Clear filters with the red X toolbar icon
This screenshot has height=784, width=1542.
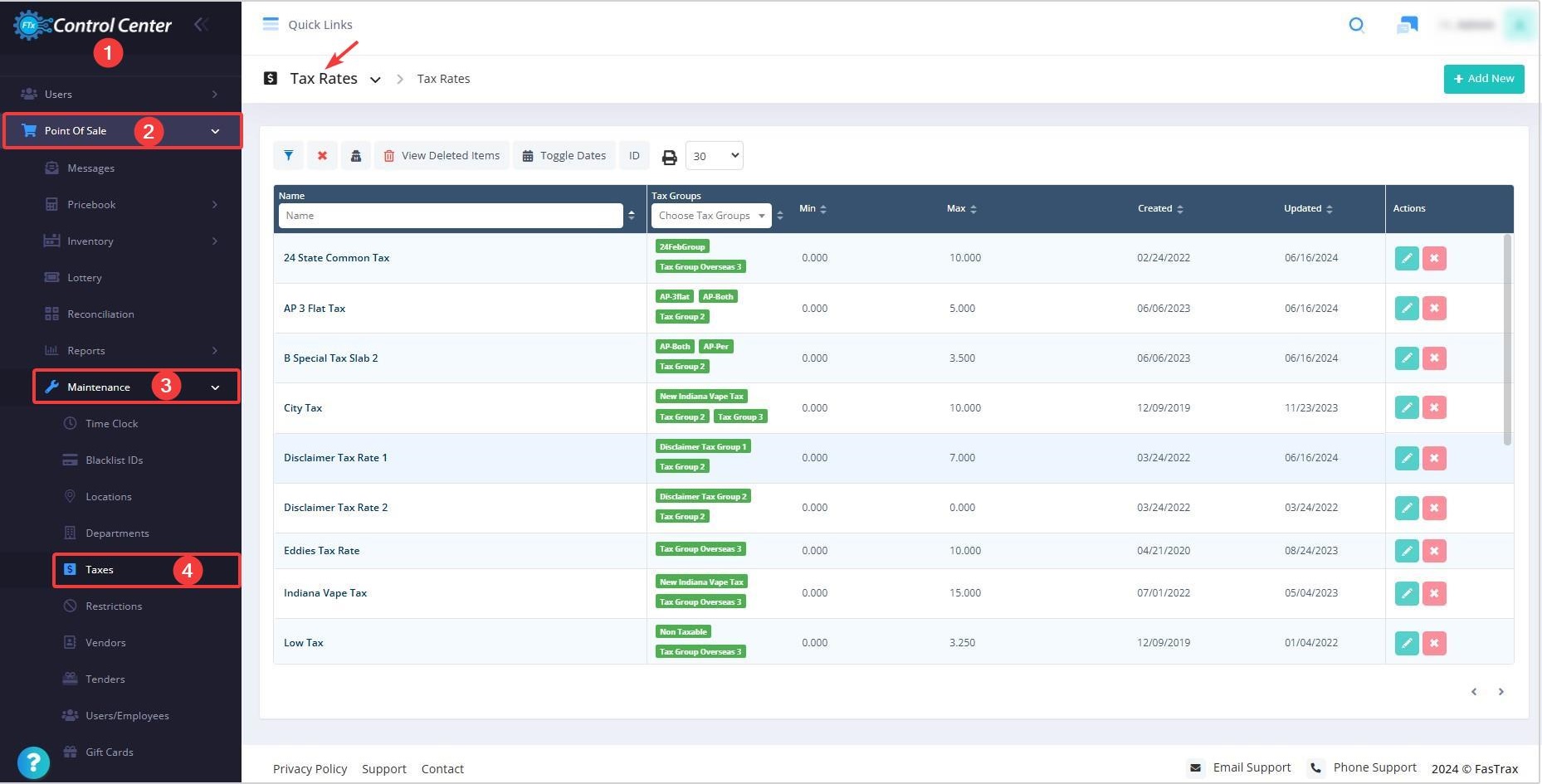(322, 155)
